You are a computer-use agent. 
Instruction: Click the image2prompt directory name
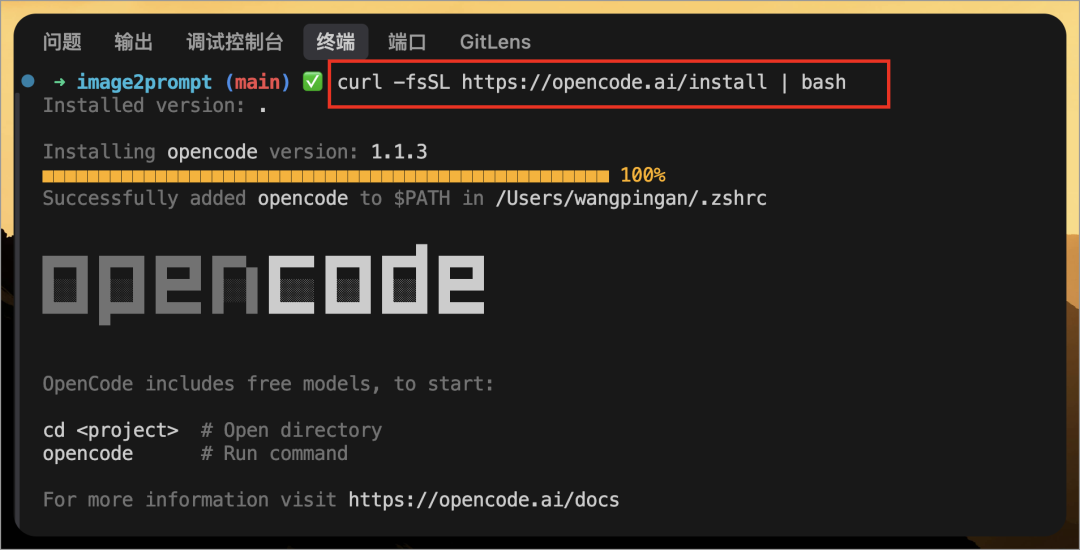coord(144,83)
